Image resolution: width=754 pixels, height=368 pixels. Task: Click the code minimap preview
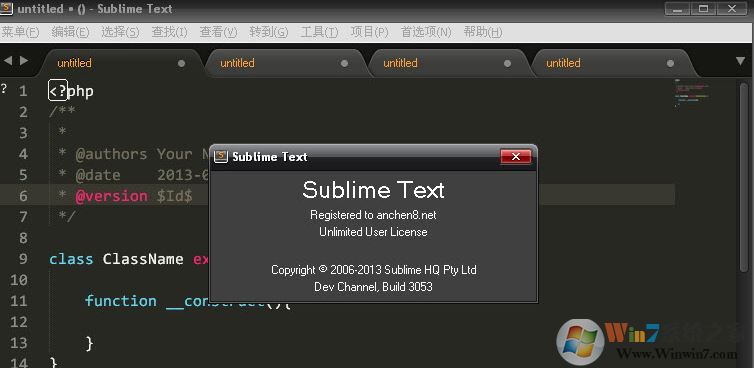pyautogui.click(x=691, y=93)
